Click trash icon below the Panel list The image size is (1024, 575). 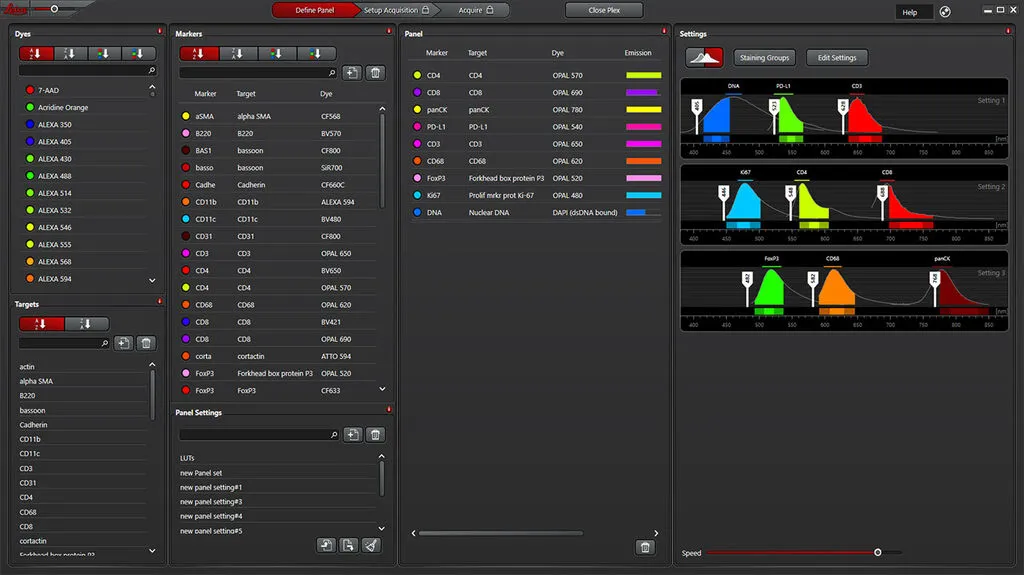[645, 547]
